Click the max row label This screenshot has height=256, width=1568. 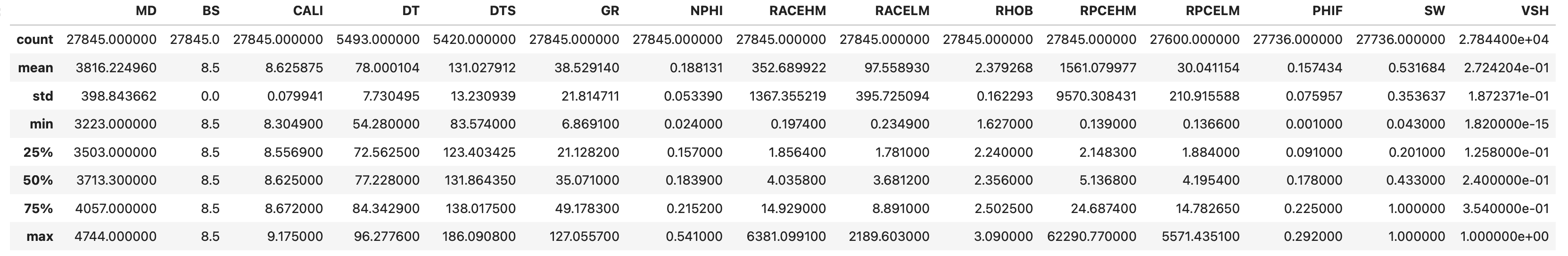point(40,237)
